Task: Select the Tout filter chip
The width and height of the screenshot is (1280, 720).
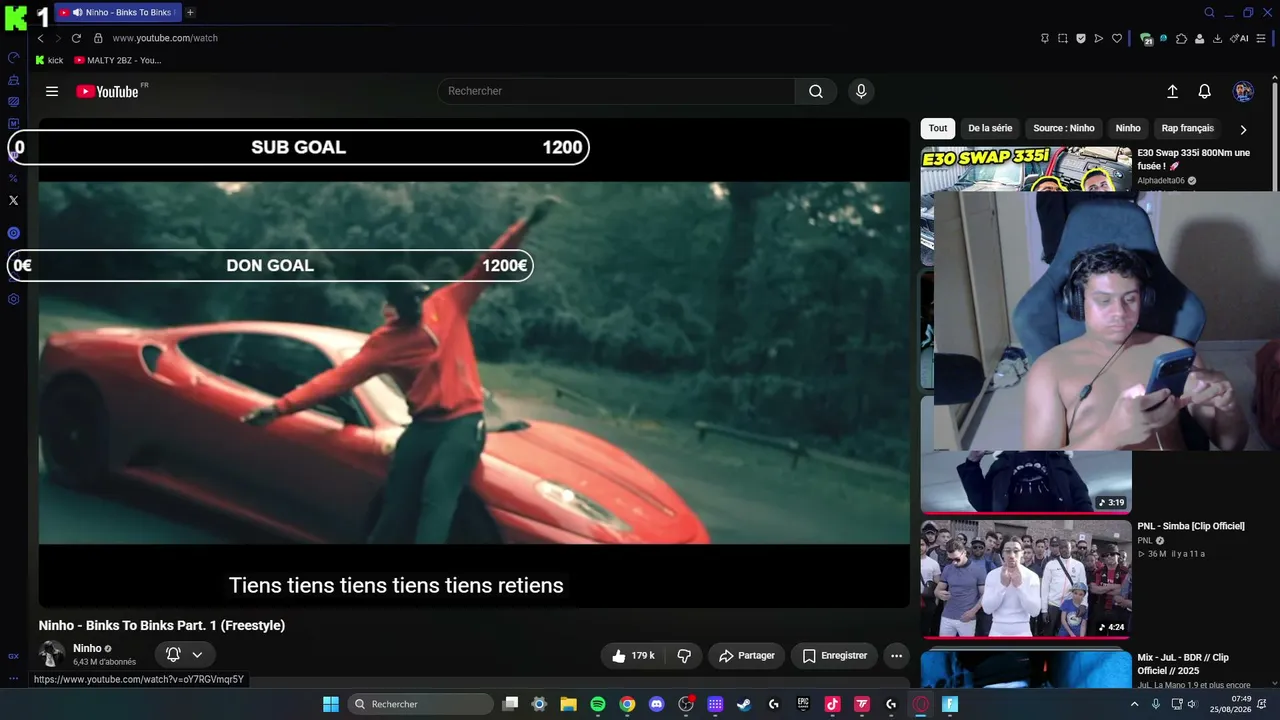Action: pyautogui.click(x=938, y=128)
